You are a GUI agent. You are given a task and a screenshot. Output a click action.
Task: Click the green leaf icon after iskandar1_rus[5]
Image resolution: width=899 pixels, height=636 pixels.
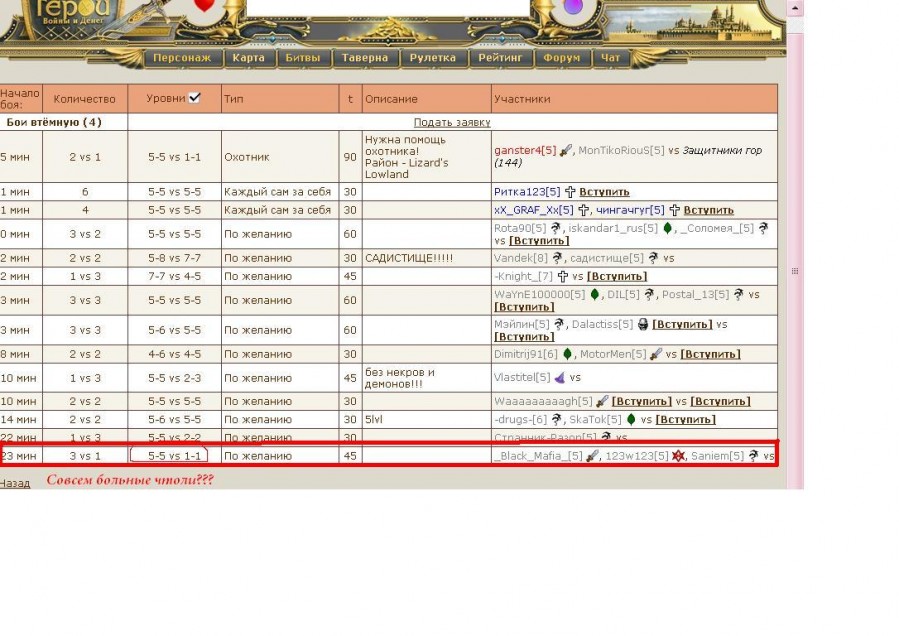[x=668, y=228]
